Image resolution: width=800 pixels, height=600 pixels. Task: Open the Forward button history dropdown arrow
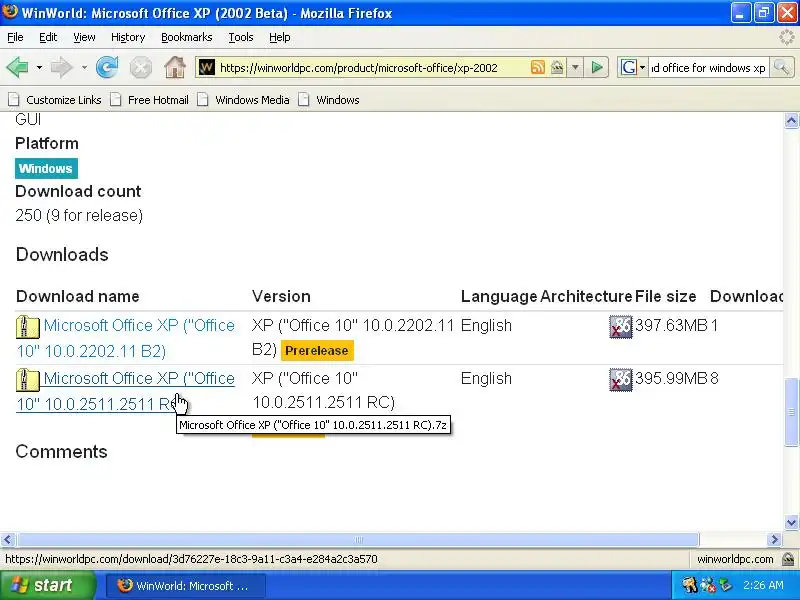point(84,67)
